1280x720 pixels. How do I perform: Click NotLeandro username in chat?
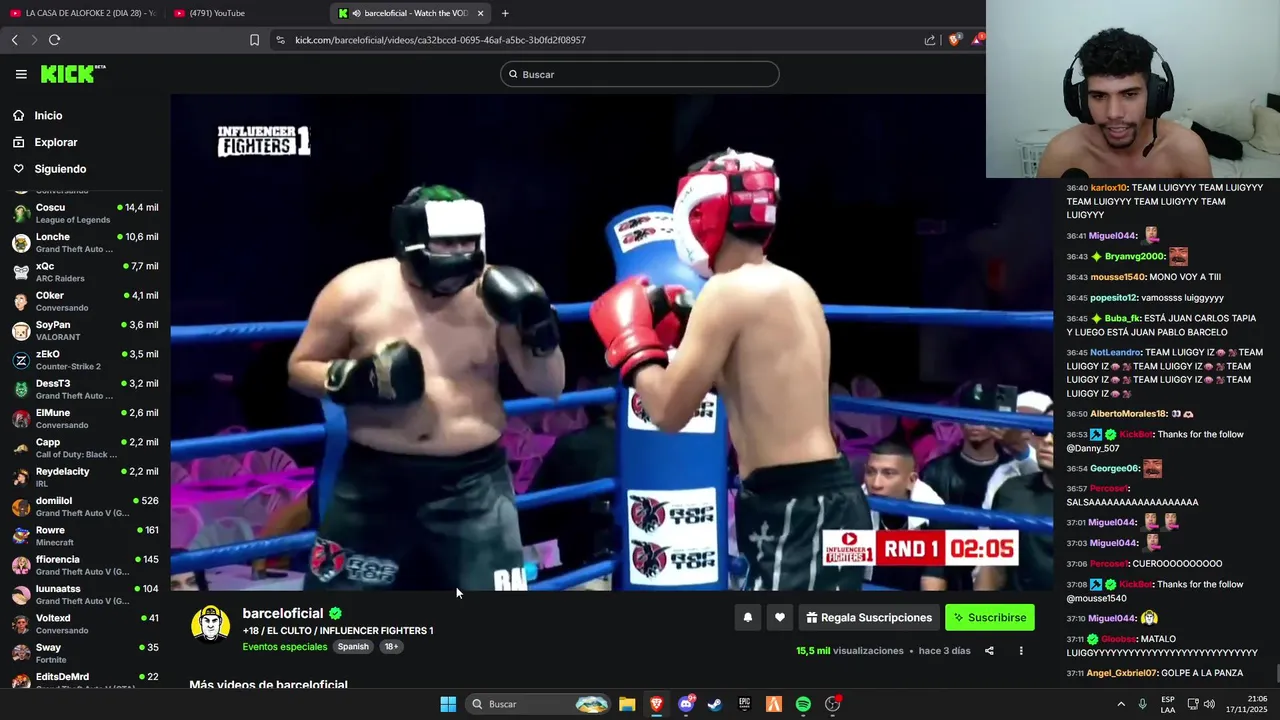1115,353
